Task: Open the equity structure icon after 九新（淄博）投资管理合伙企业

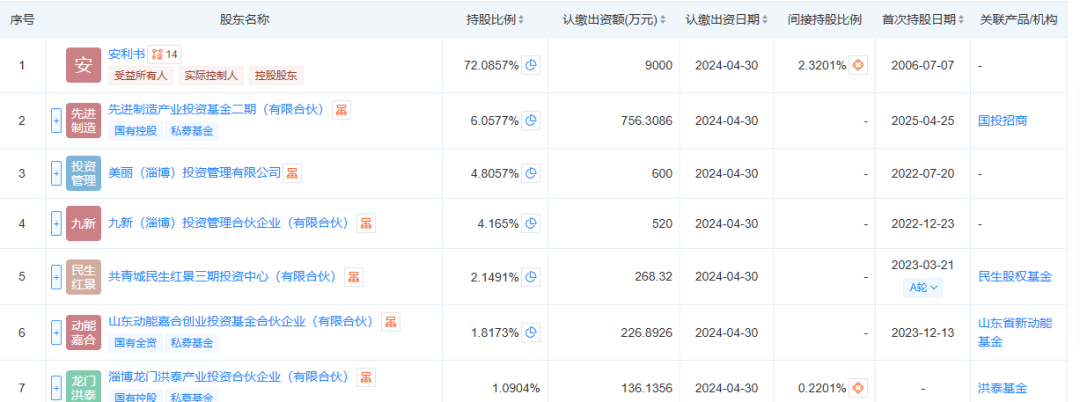Action: 367,223
